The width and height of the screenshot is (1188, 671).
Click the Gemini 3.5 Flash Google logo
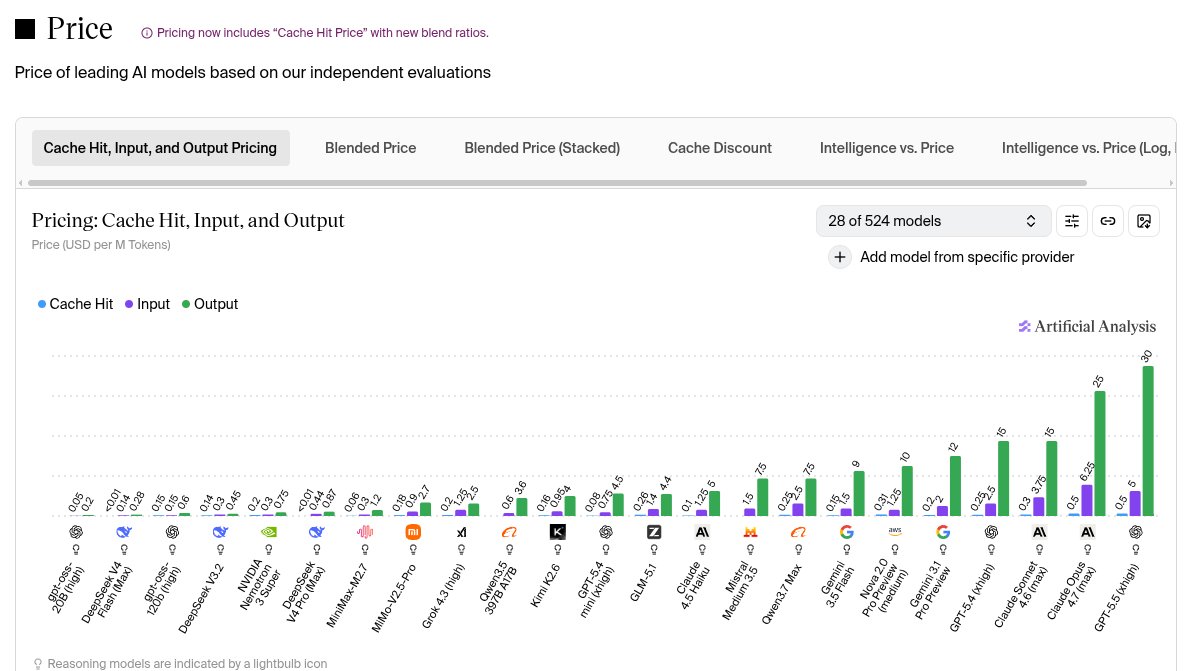pyautogui.click(x=847, y=532)
